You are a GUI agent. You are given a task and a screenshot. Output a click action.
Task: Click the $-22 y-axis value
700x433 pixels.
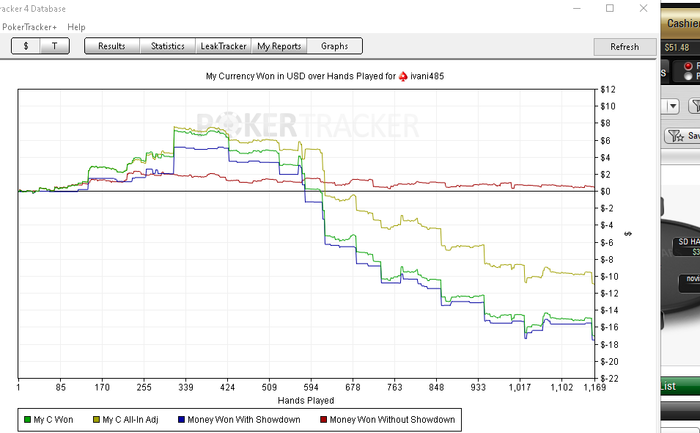(x=609, y=379)
